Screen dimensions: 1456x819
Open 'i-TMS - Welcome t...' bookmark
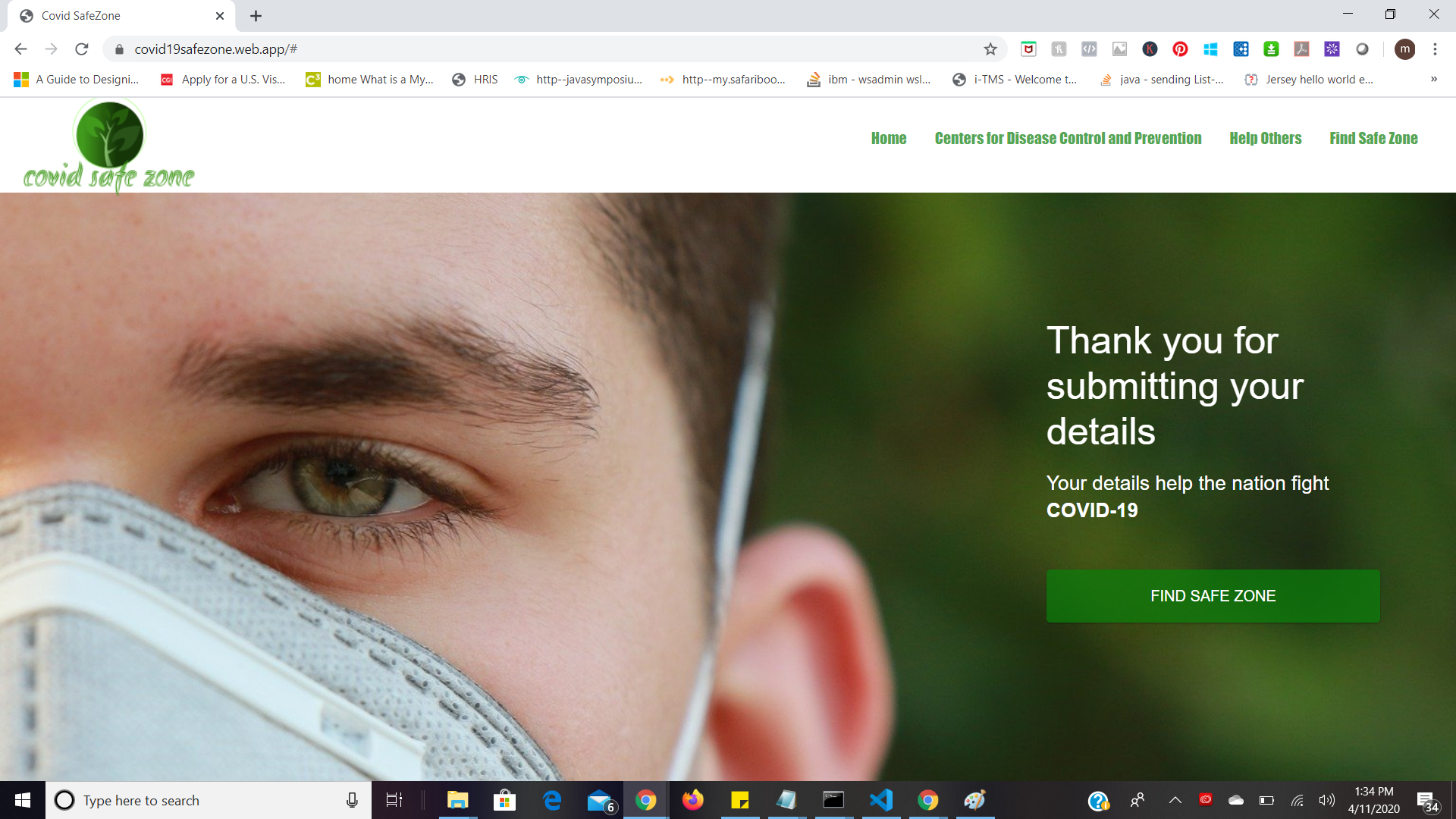(x=1015, y=80)
